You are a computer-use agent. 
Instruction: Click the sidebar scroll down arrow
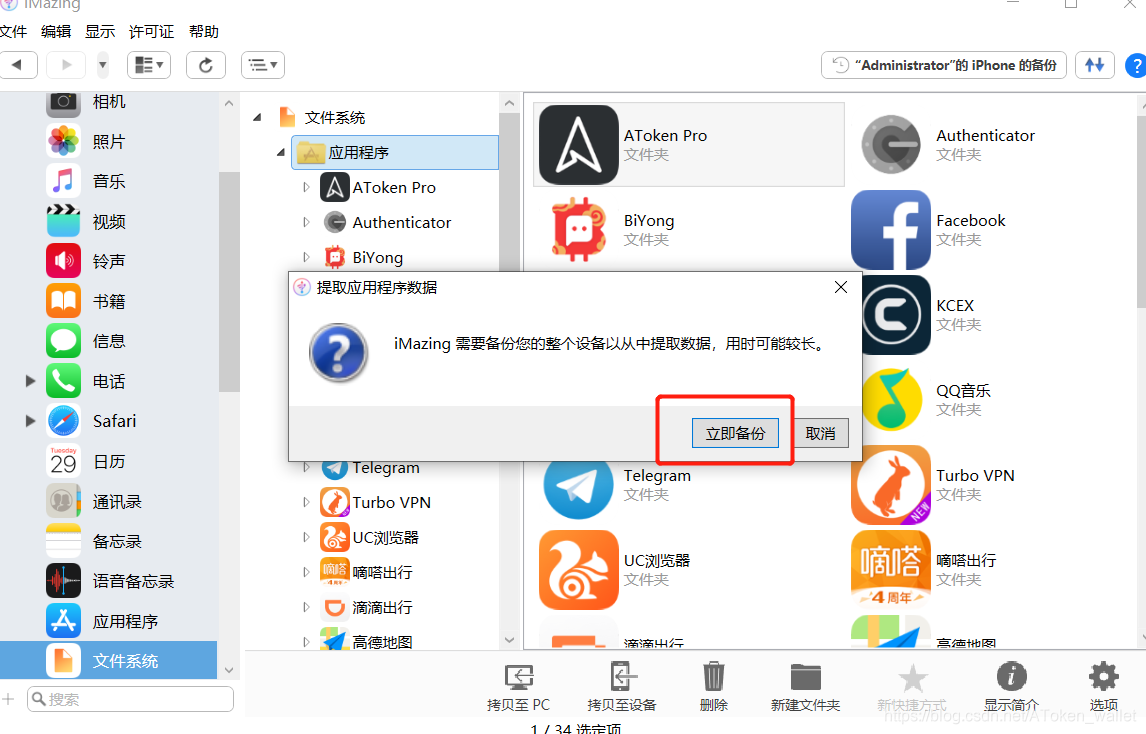click(x=229, y=670)
